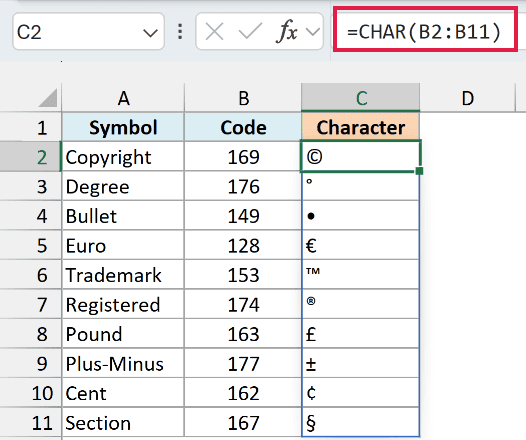526x440 pixels.
Task: Click the Select All corner triangle
Action: click(x=48, y=98)
